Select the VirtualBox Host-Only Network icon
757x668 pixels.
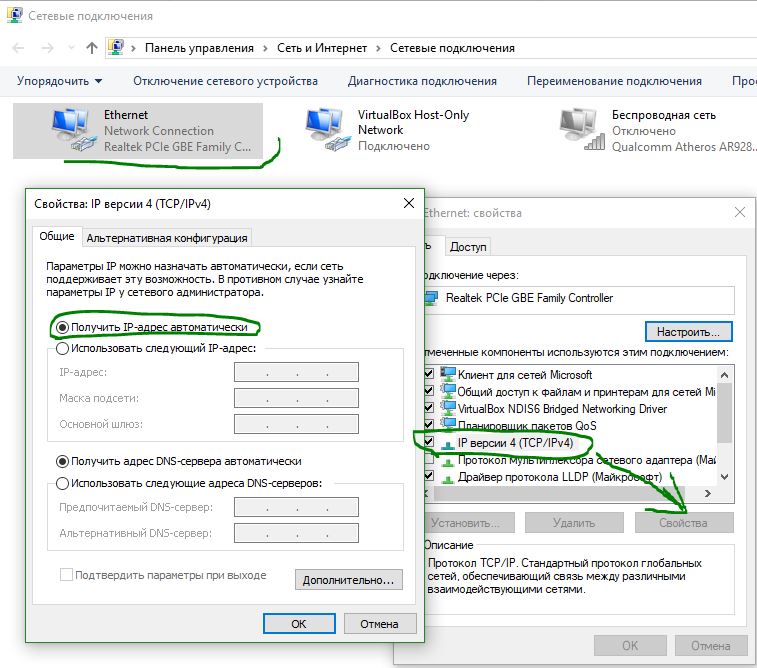[327, 129]
